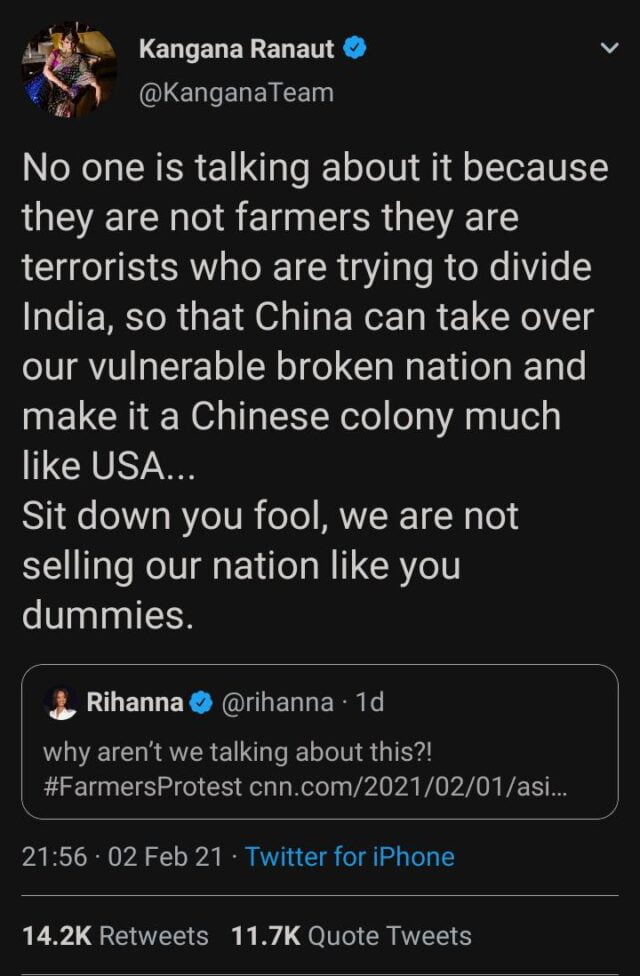Click the 'Twitter for iPhone' source link
Screen dimensions: 640x976
pos(349,857)
